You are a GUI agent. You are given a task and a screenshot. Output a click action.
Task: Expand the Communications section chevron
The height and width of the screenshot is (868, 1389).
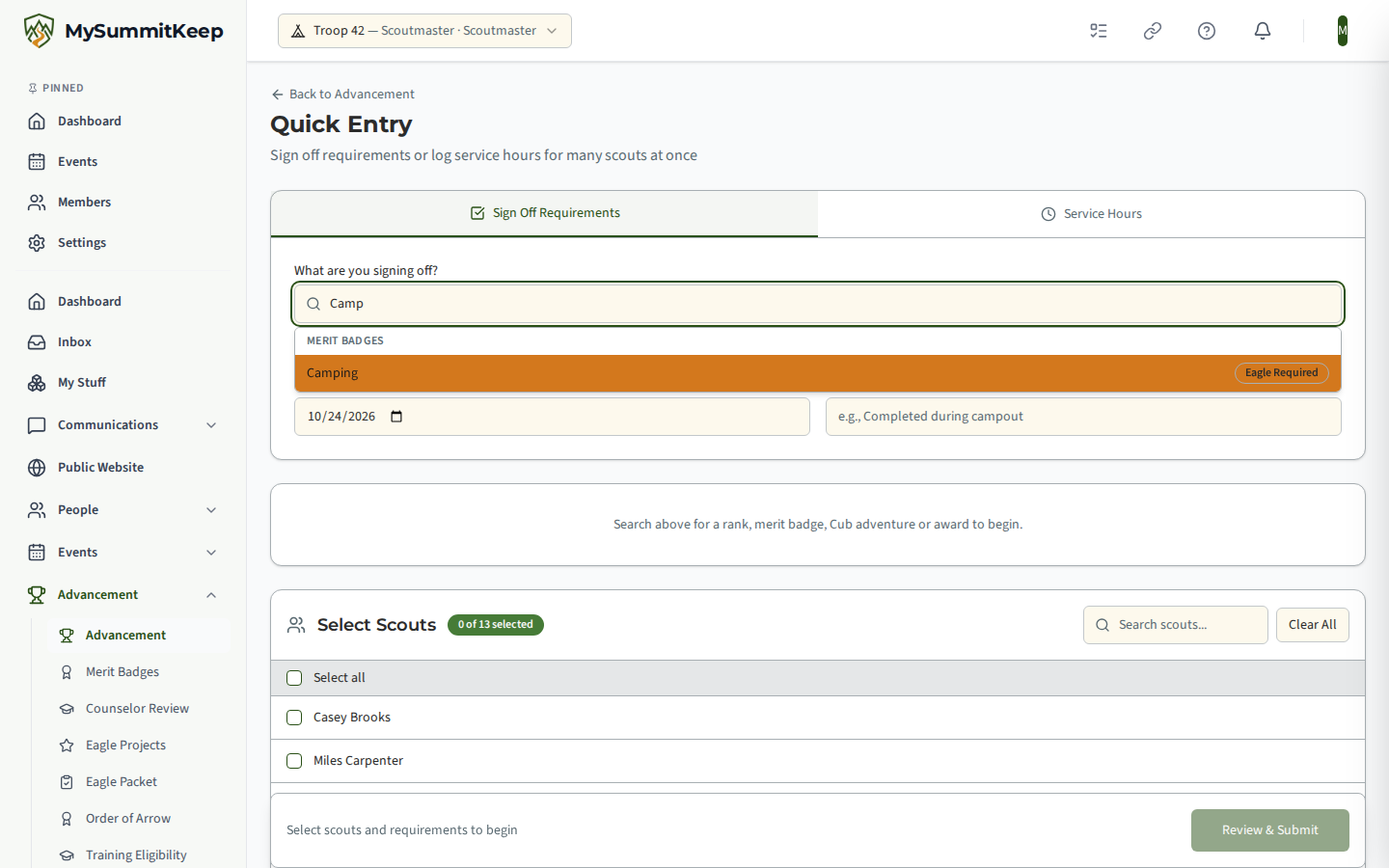click(x=211, y=425)
